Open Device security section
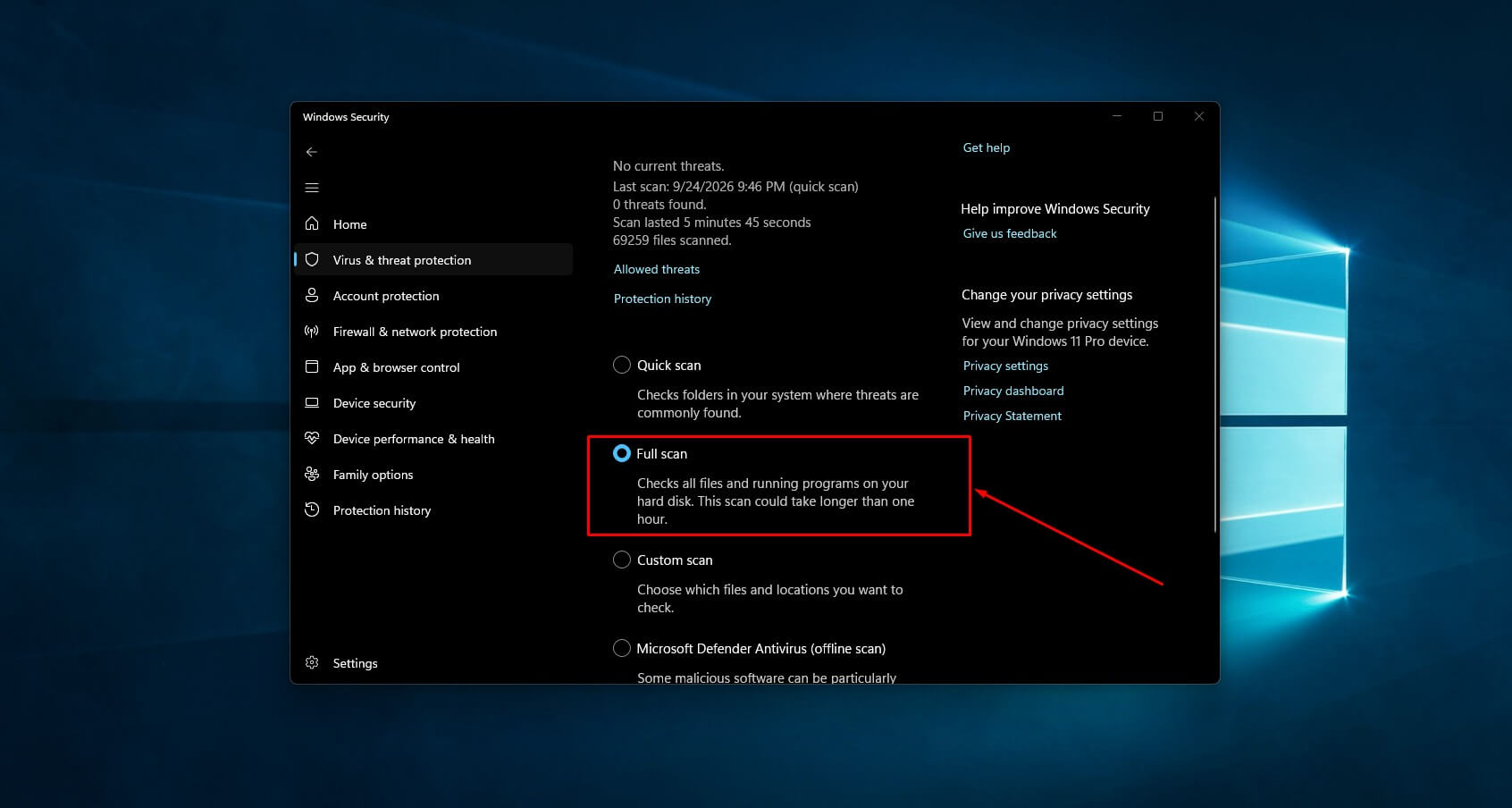This screenshot has width=1512, height=808. pyautogui.click(x=433, y=402)
